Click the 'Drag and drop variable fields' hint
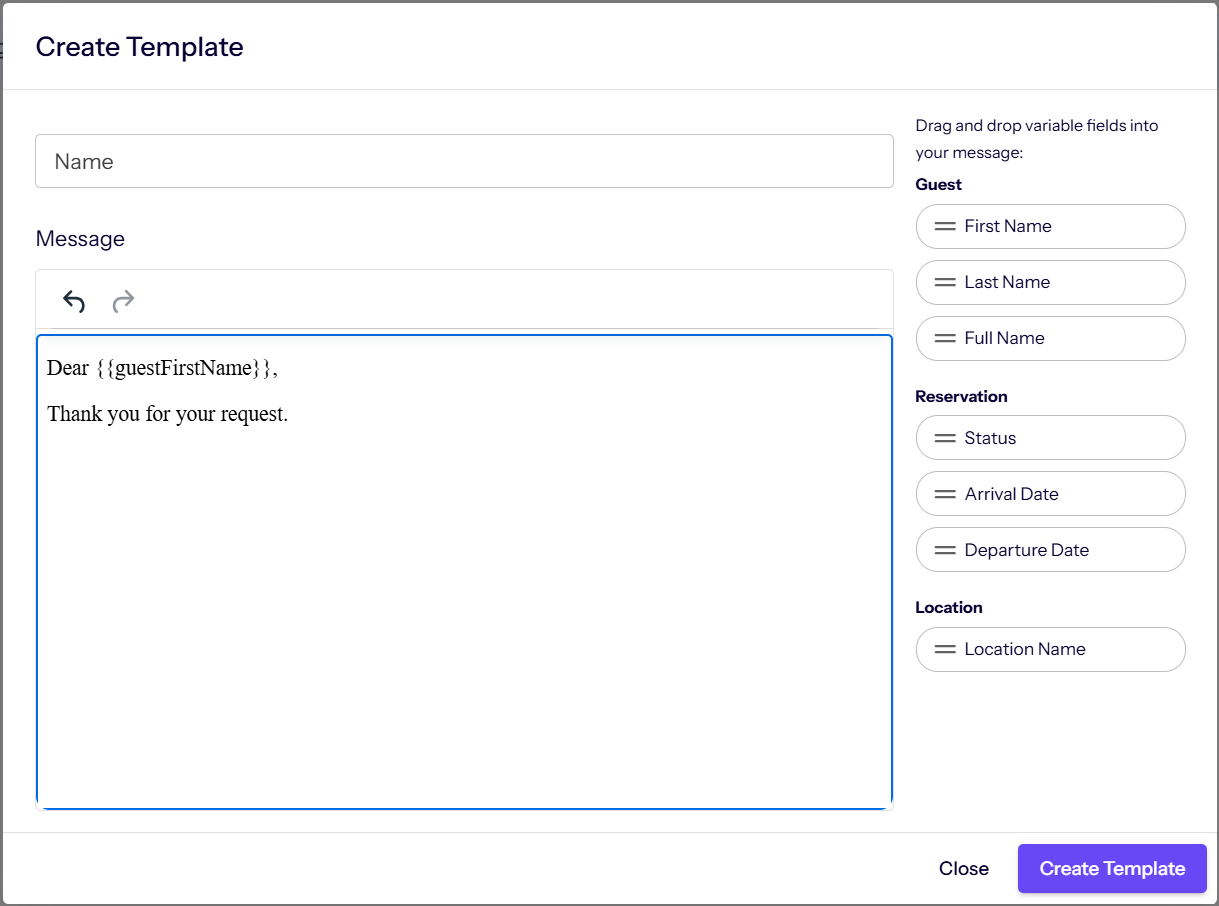Image resolution: width=1219 pixels, height=906 pixels. 1036,139
